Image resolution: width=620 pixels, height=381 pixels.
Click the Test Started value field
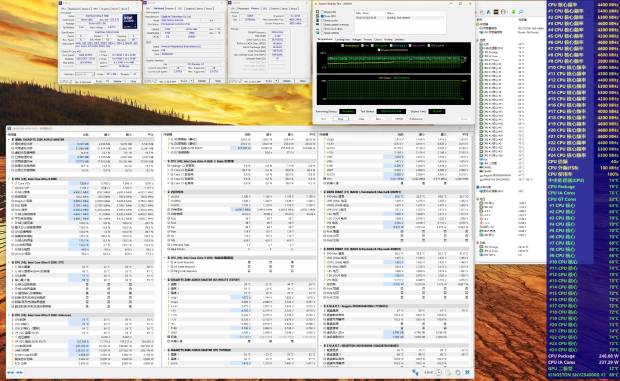(391, 111)
